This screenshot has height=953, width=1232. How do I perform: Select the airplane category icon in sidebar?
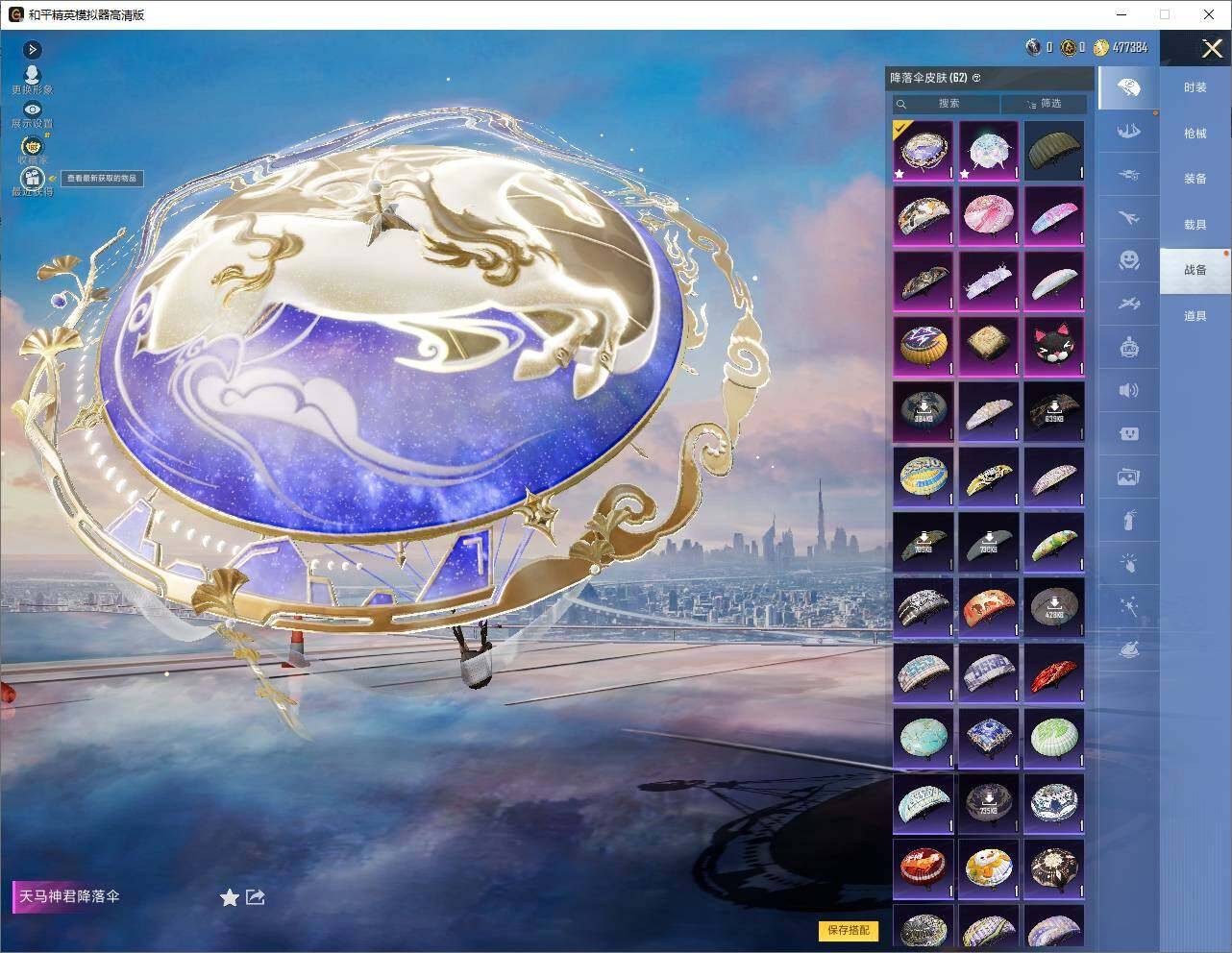(x=1128, y=217)
